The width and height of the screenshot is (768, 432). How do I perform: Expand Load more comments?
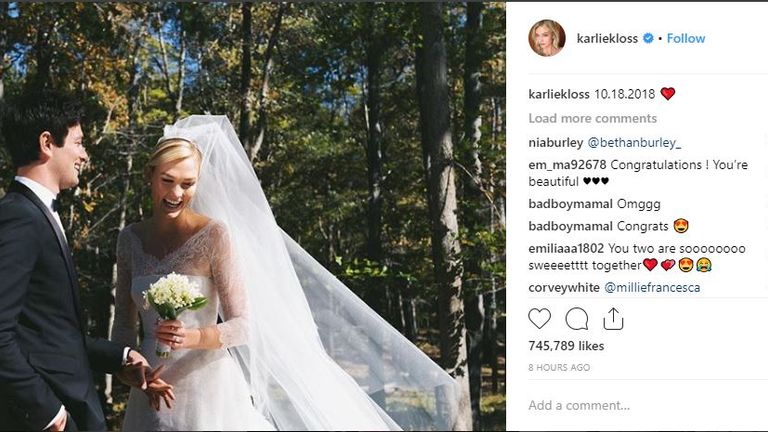pos(592,118)
